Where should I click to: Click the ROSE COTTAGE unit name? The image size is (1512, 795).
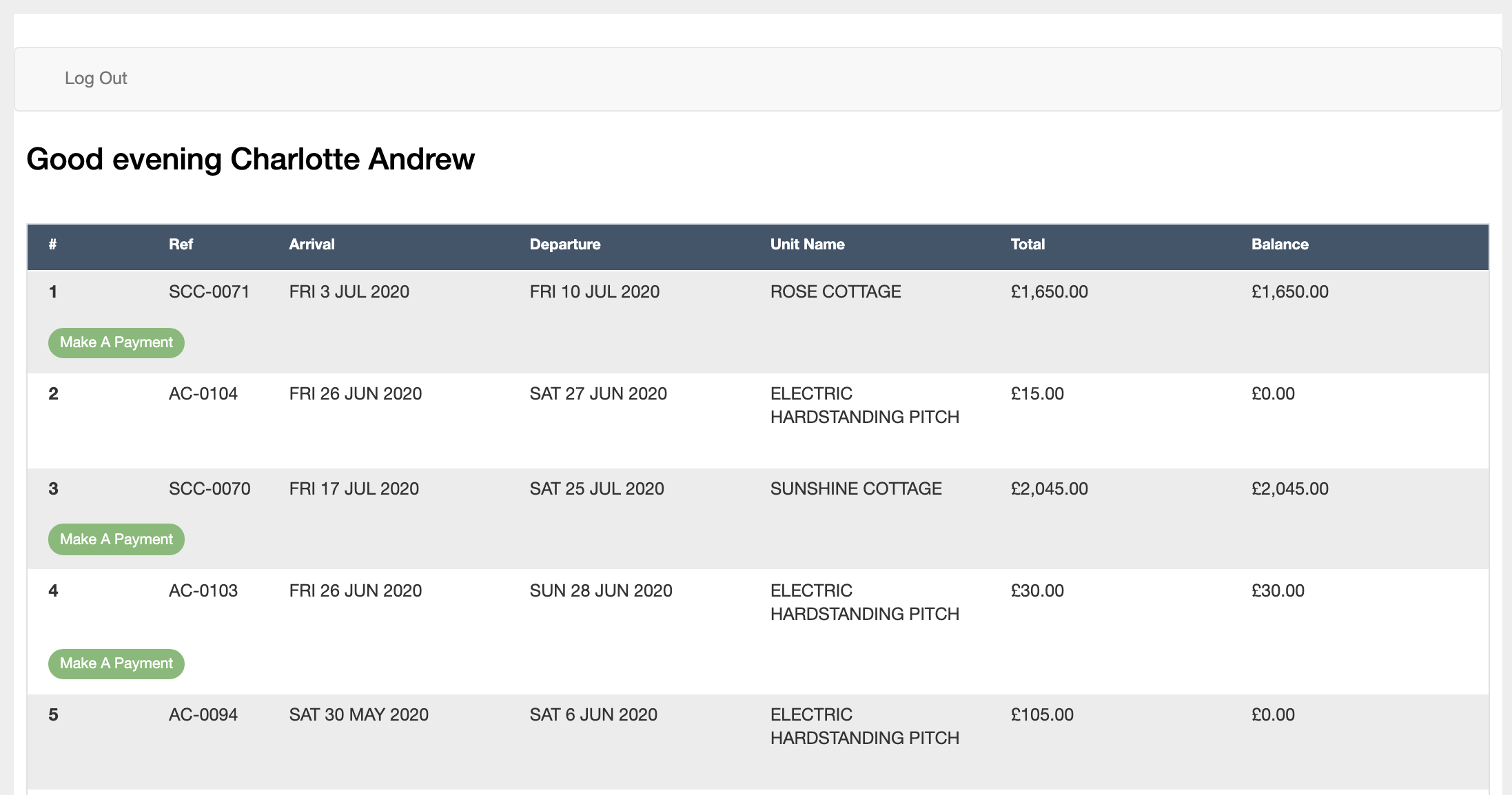(x=835, y=292)
